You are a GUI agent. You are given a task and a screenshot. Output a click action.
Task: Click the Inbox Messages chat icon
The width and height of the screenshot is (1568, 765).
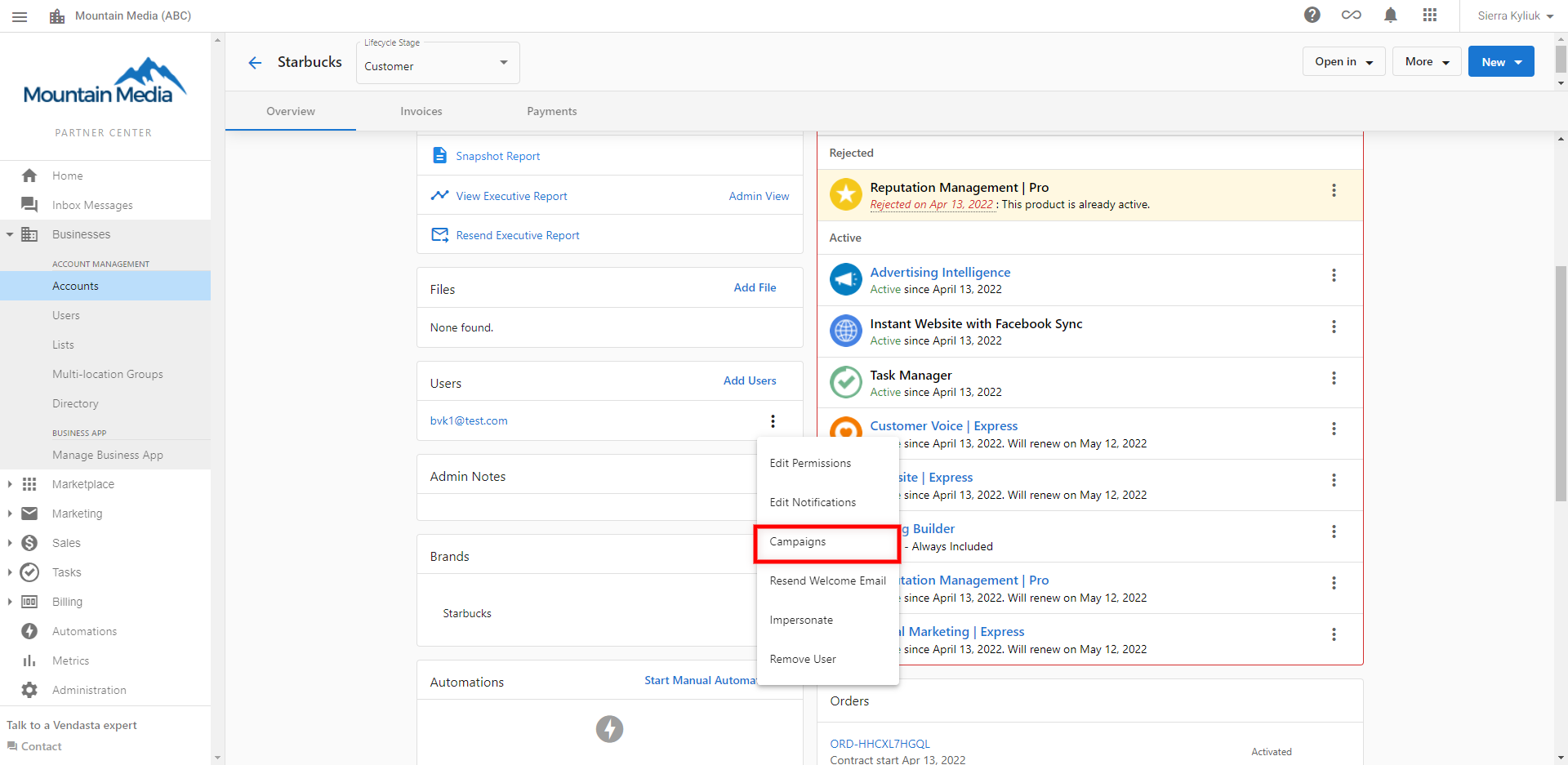[29, 205]
